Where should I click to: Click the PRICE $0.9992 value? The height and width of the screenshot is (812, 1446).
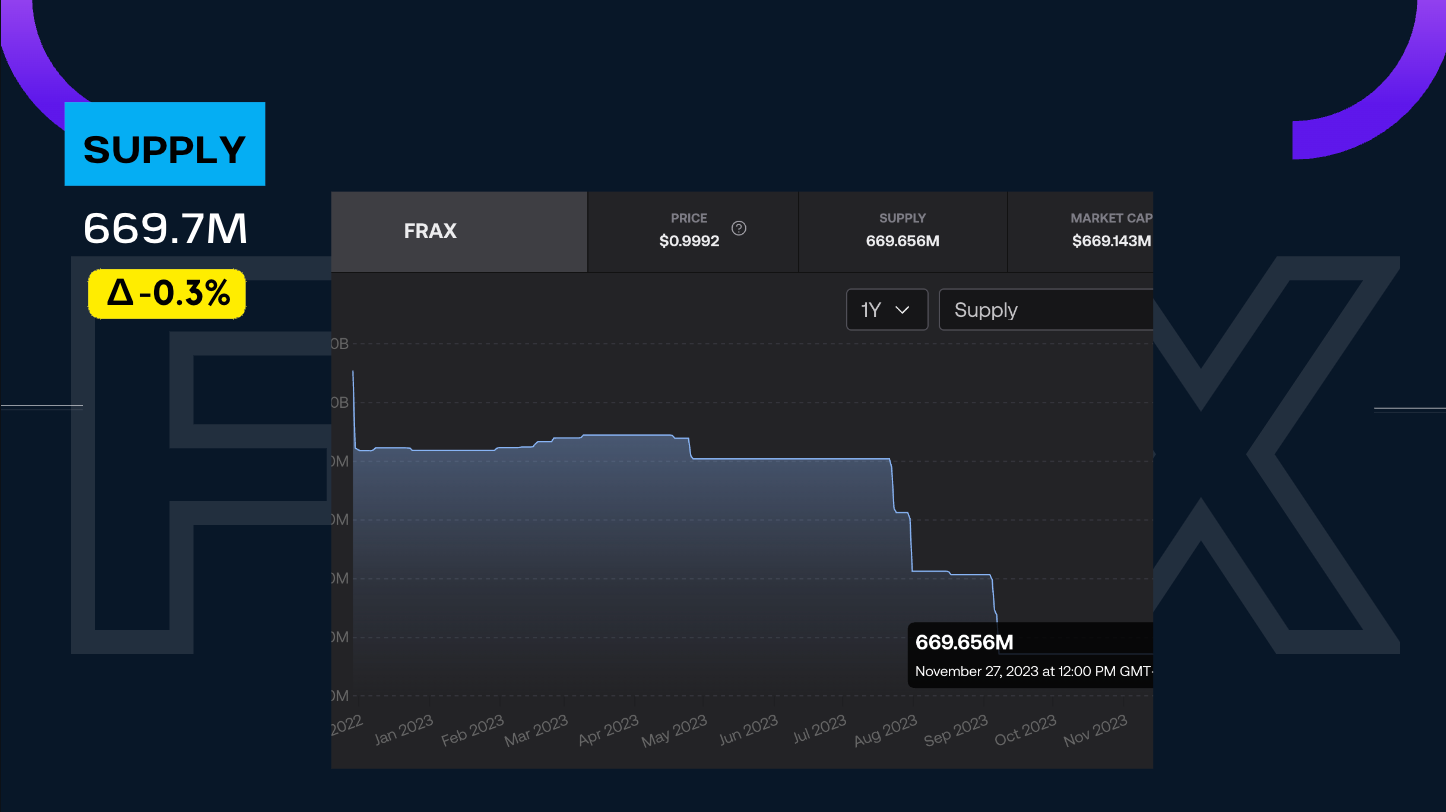coord(689,241)
